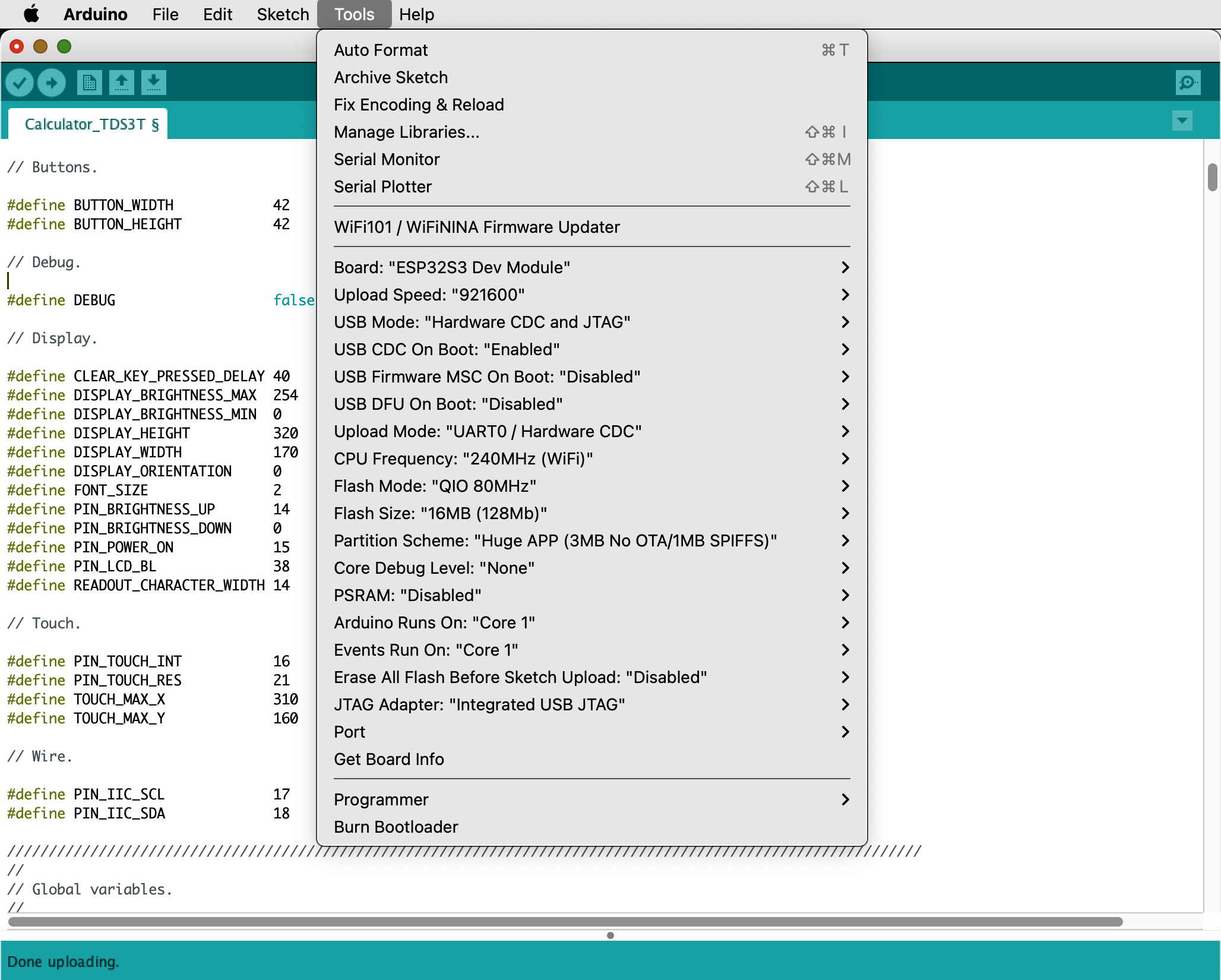Click the New sketch icon
This screenshot has width=1221, height=980.
point(90,83)
